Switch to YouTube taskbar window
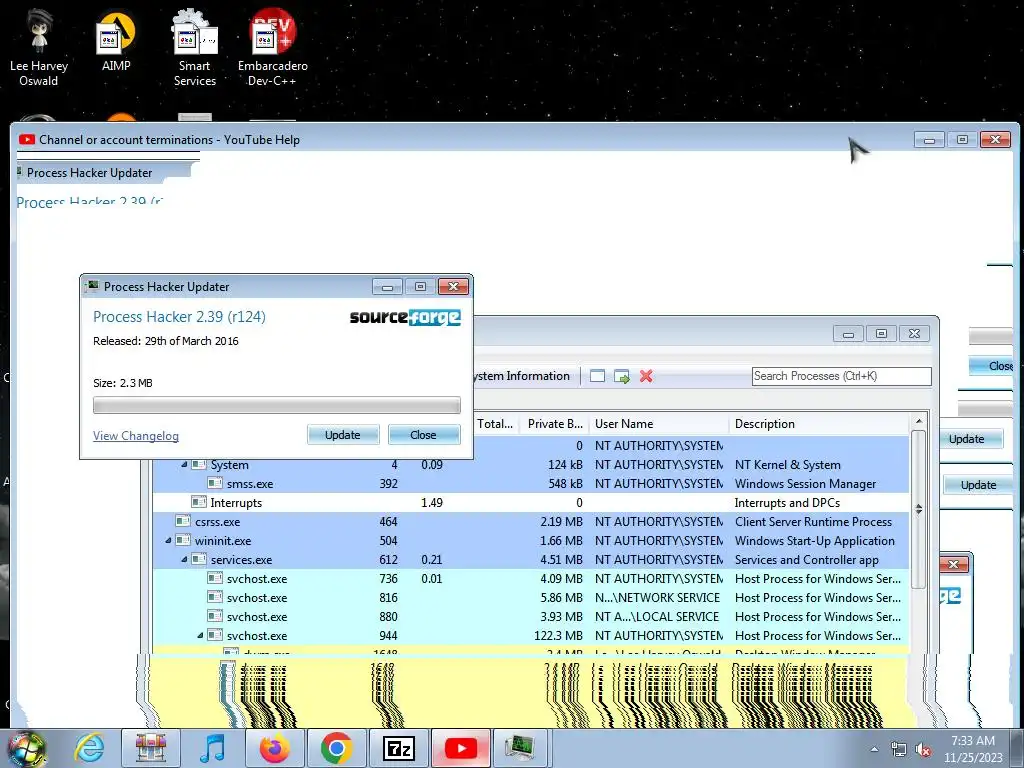The image size is (1024, 768). click(460, 748)
